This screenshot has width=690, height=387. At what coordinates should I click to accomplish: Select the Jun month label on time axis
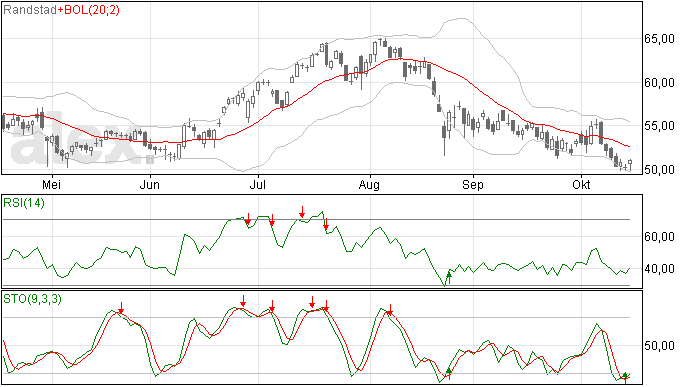pyautogui.click(x=150, y=185)
